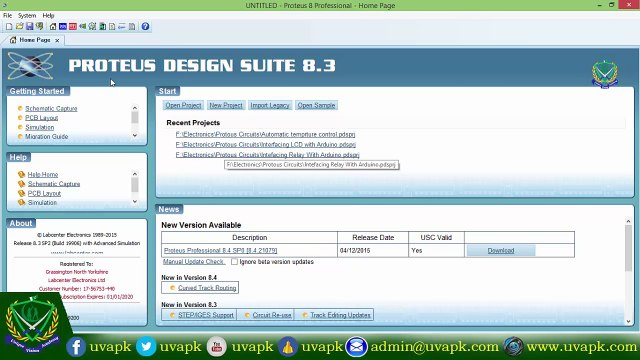Open Schematic Capture in Help panel
Screen dimensions: 640x360
tap(54, 184)
